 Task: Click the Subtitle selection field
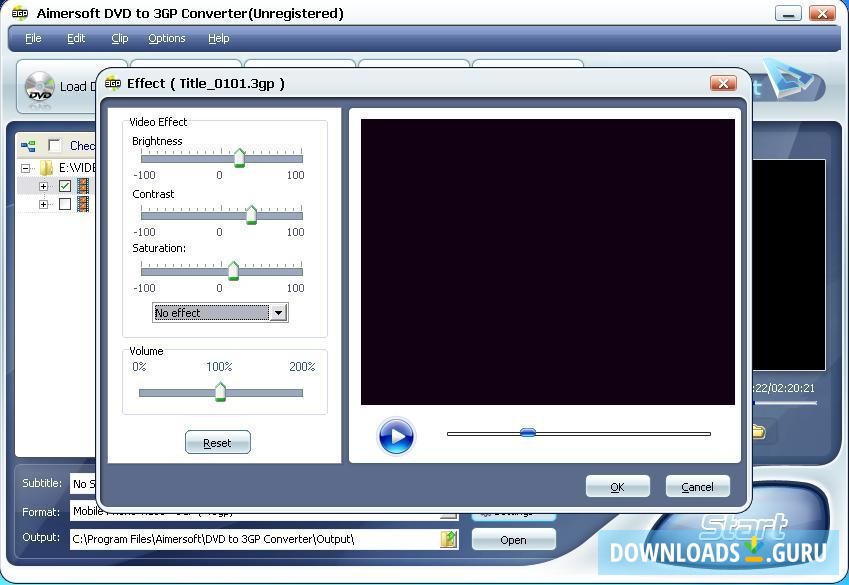pyautogui.click(x=83, y=484)
